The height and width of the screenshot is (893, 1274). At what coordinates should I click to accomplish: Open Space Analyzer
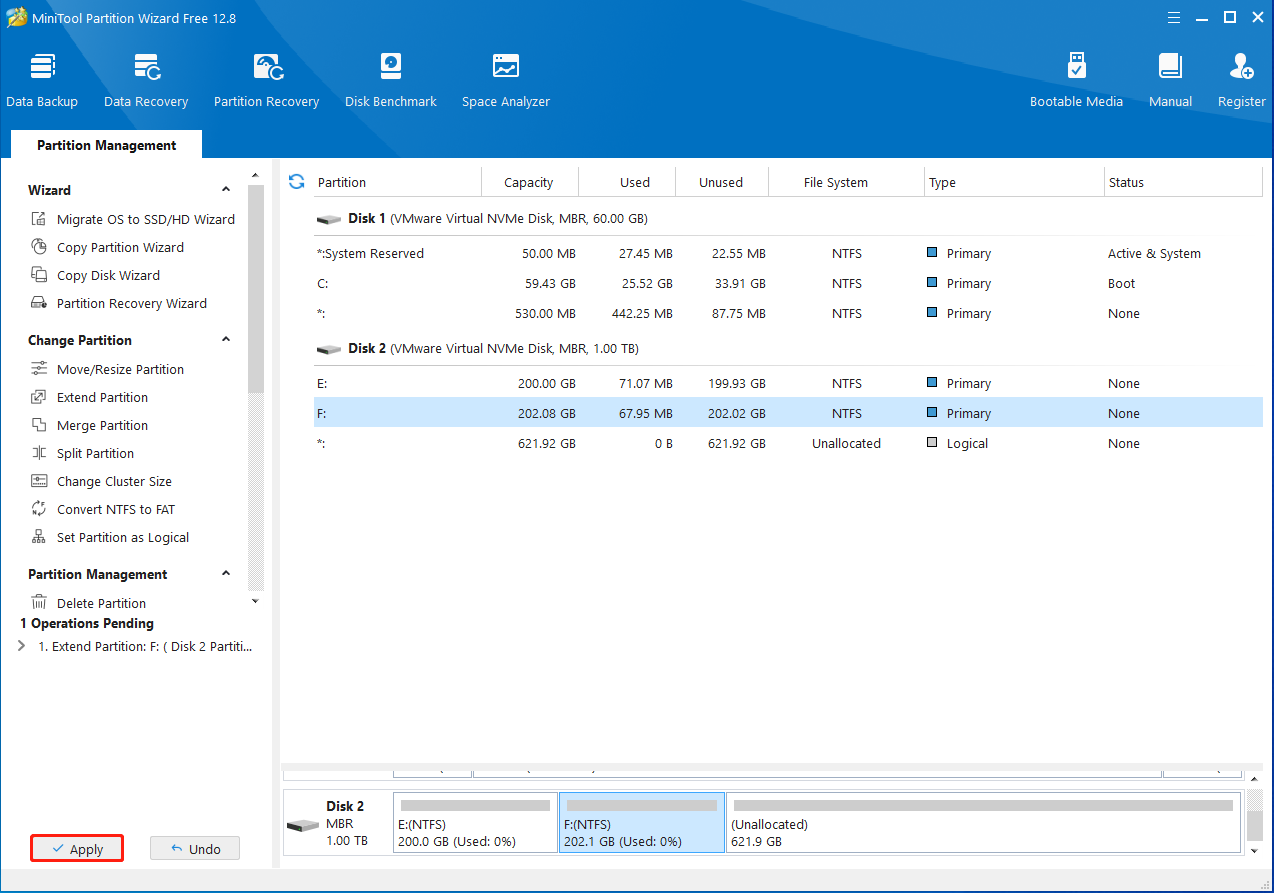pyautogui.click(x=506, y=80)
